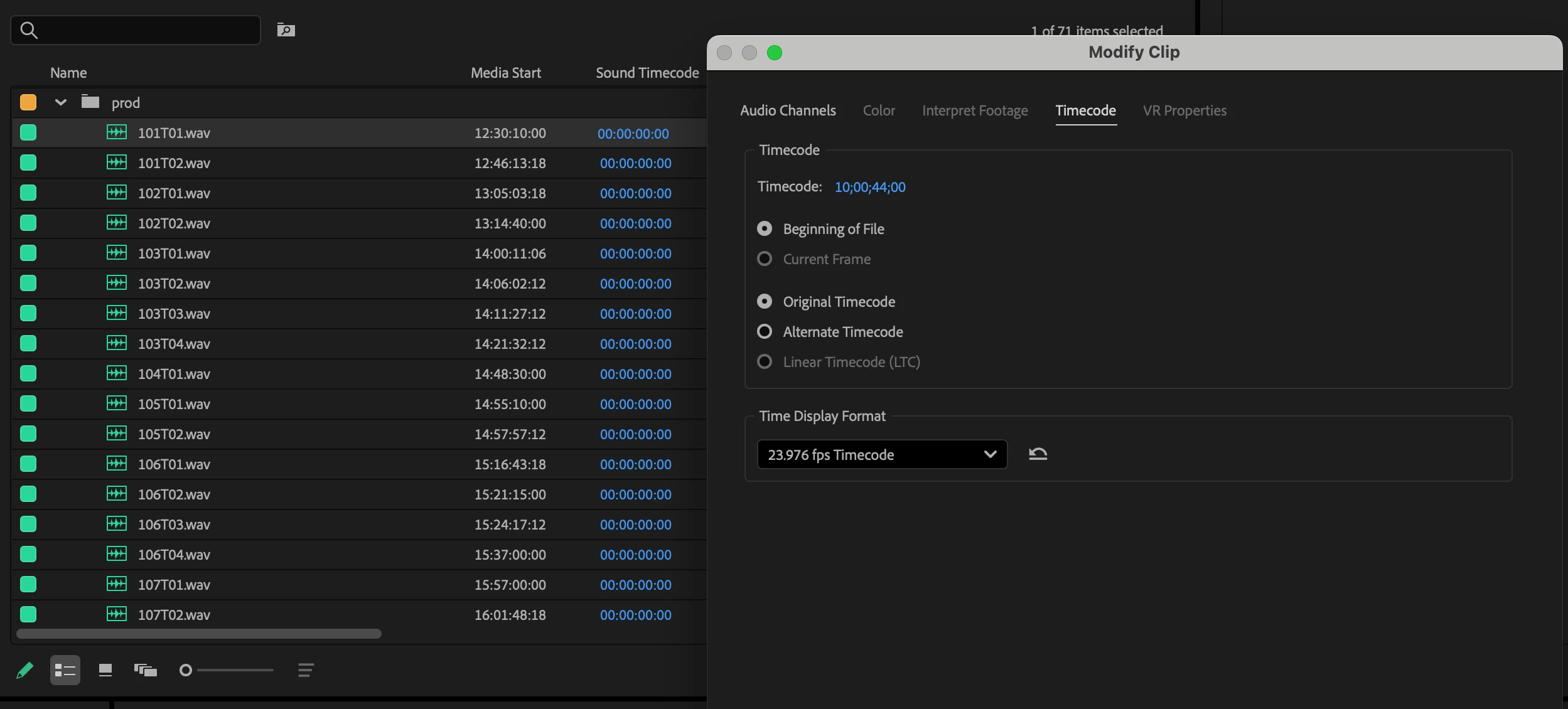Click the find bin from query icon
The height and width of the screenshot is (709, 1568).
point(286,29)
